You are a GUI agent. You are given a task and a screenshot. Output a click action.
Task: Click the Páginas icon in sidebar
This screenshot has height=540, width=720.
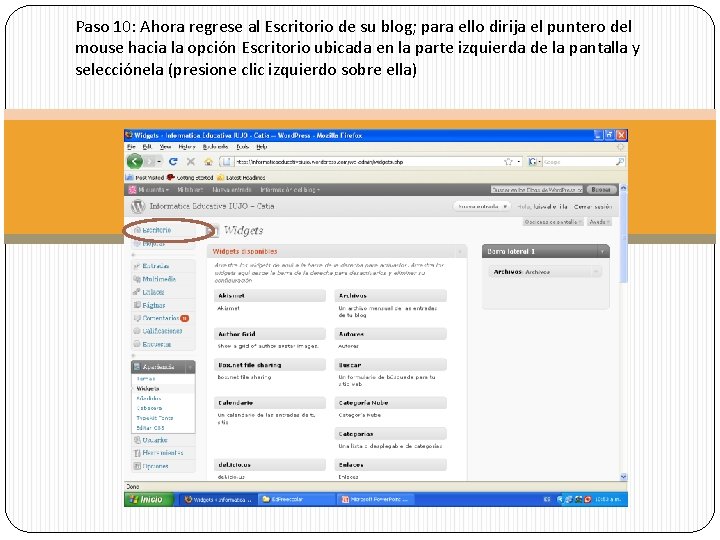[136, 305]
